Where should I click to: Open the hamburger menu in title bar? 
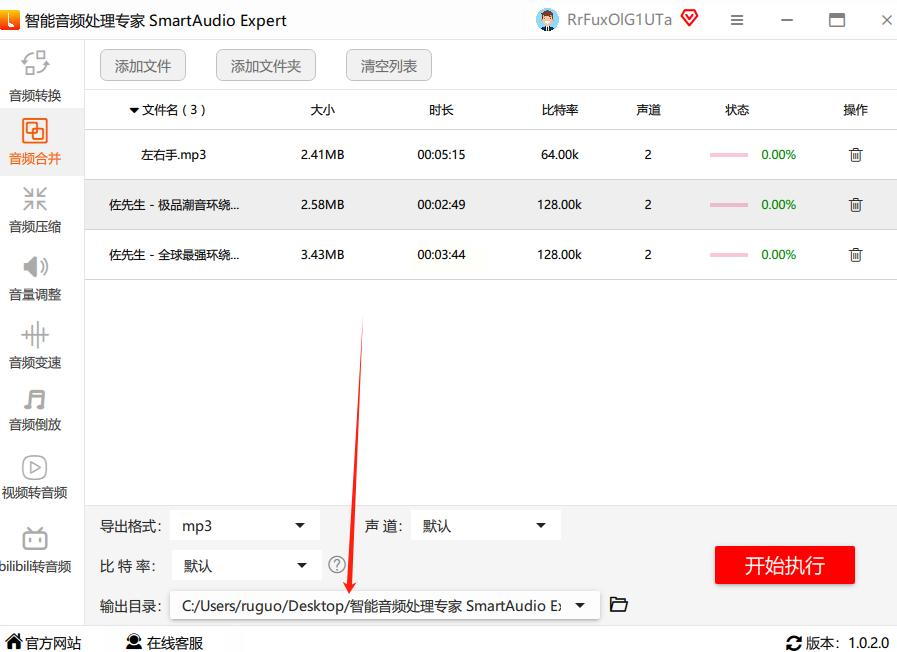737,20
